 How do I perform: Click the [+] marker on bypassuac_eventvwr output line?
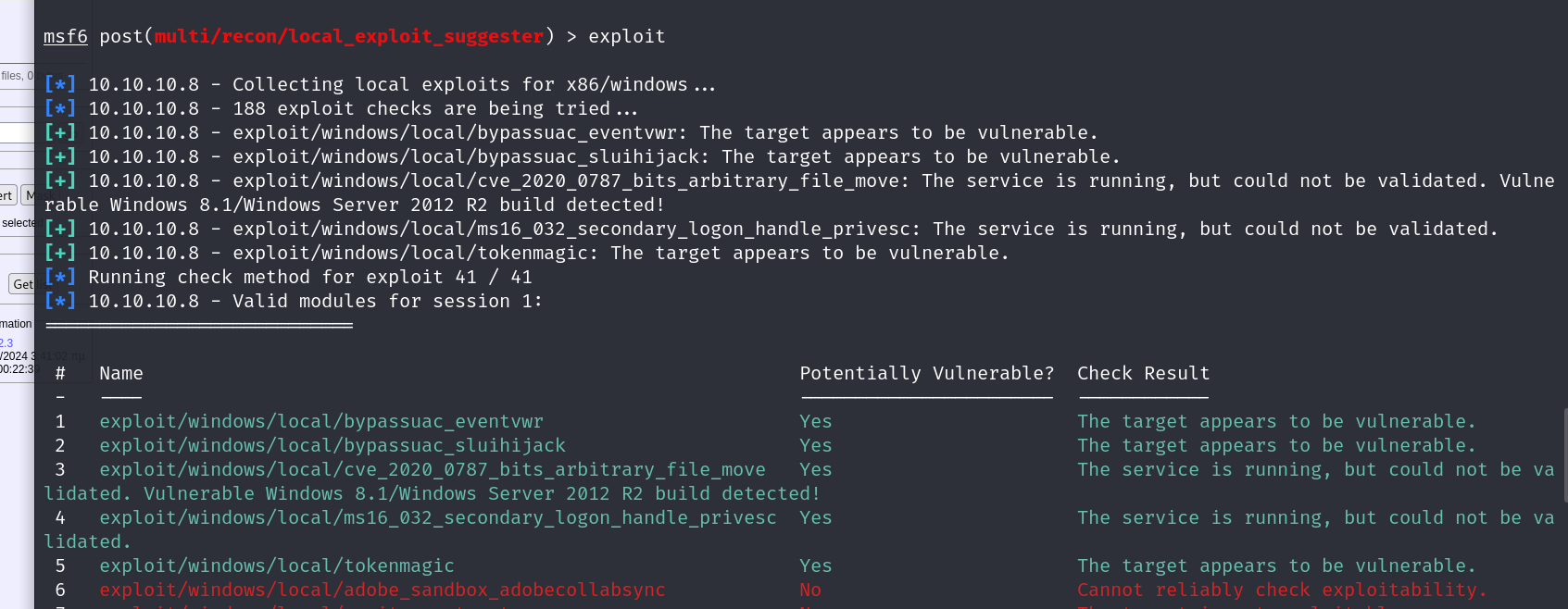(x=59, y=133)
